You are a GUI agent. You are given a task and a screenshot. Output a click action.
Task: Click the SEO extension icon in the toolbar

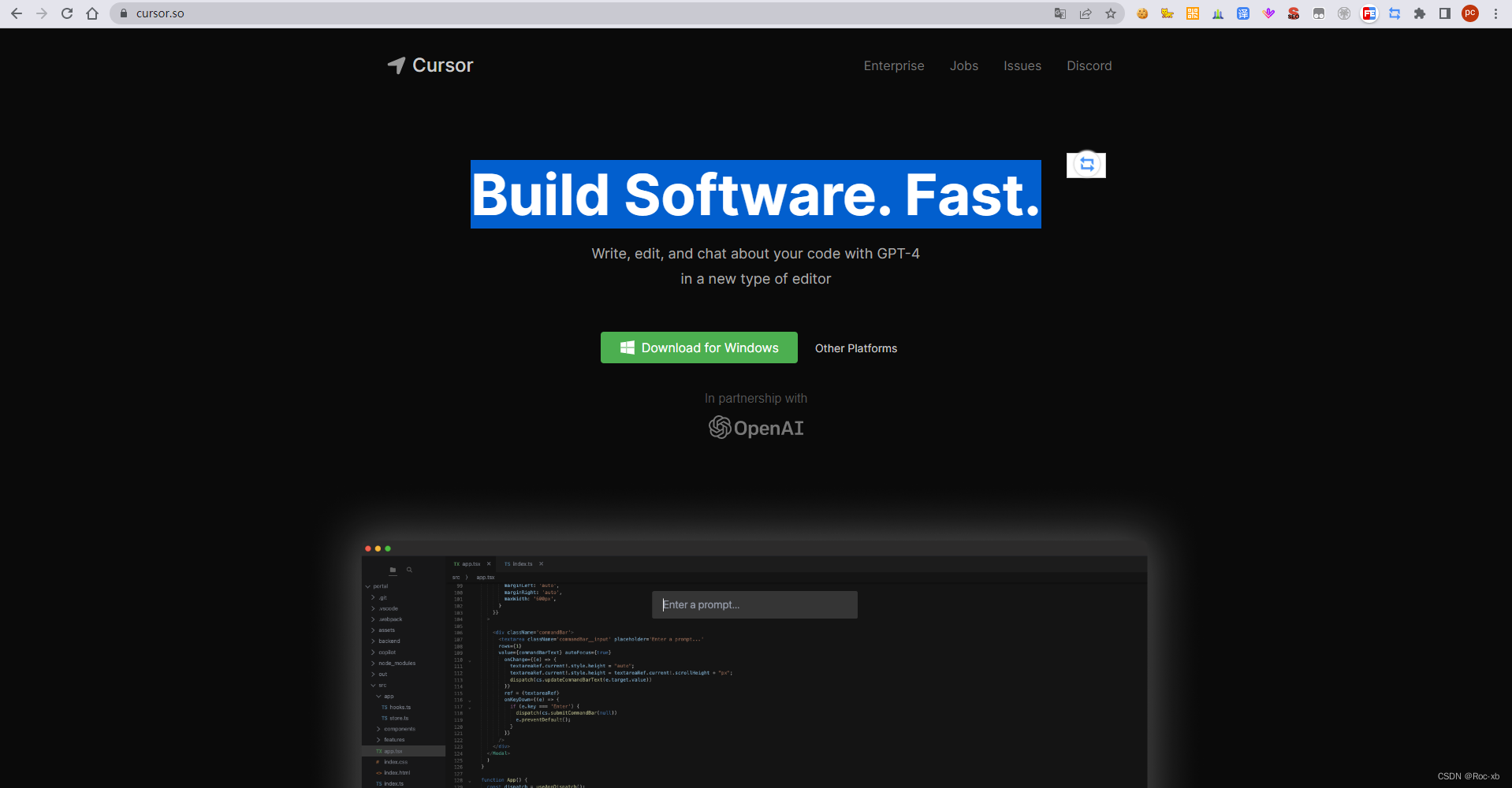coord(1293,13)
